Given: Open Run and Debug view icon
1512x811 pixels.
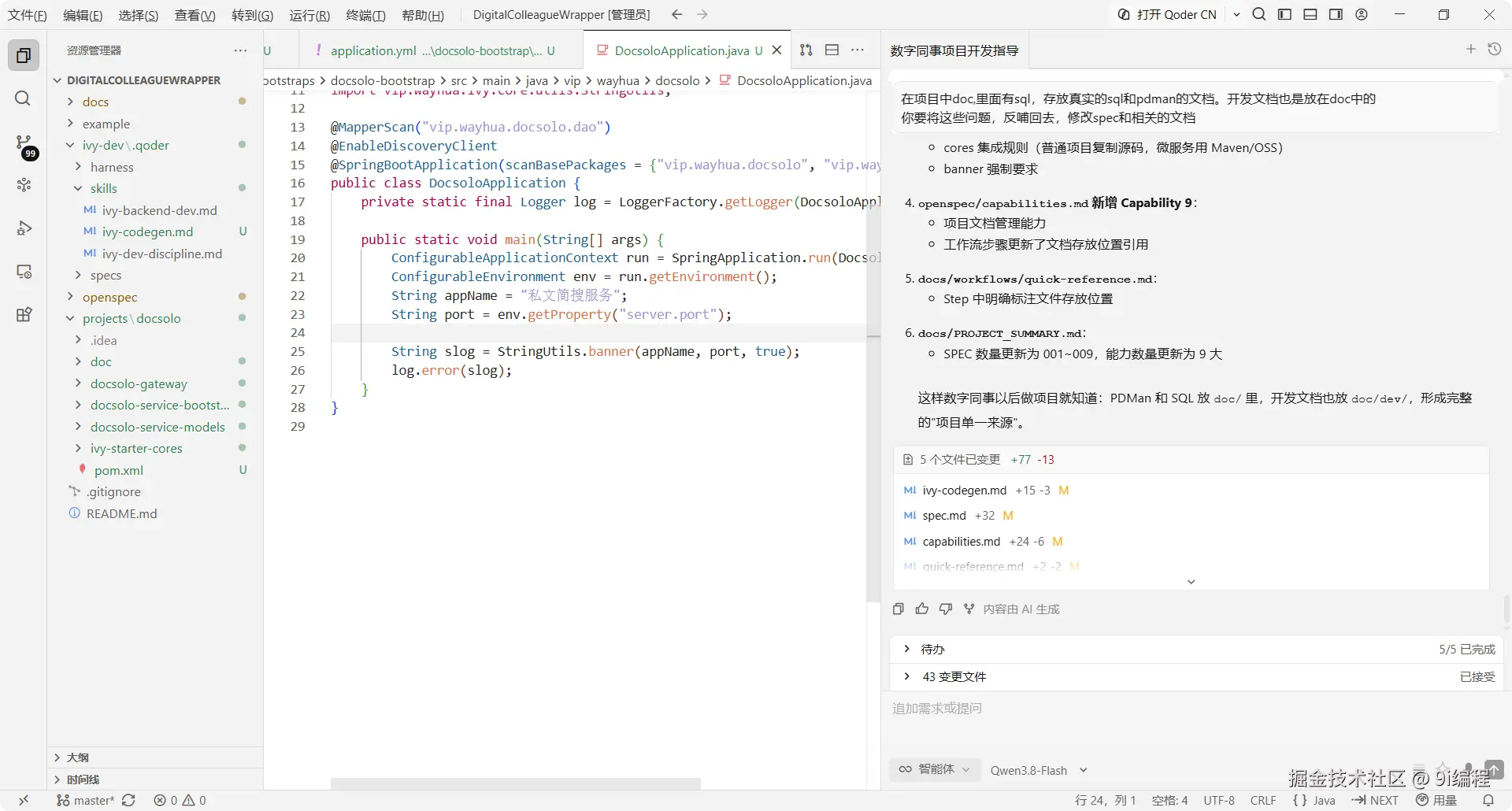Looking at the screenshot, I should [x=24, y=228].
